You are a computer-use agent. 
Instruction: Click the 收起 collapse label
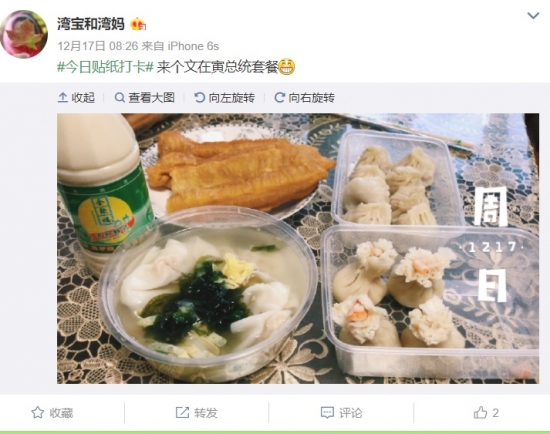point(83,98)
